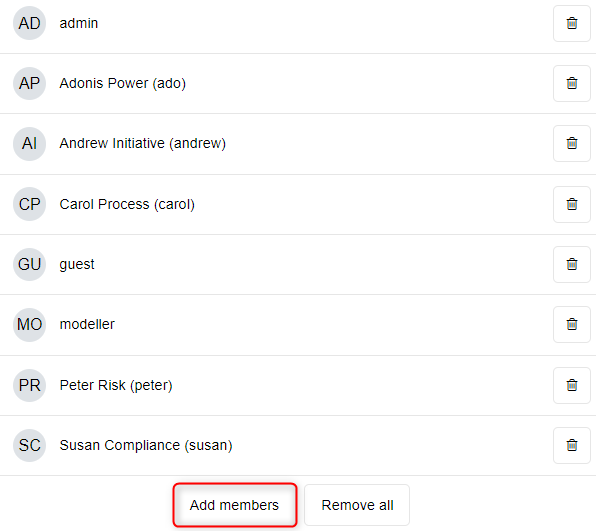
Task: Select the Carol Process (carol) name
Action: pos(127,204)
